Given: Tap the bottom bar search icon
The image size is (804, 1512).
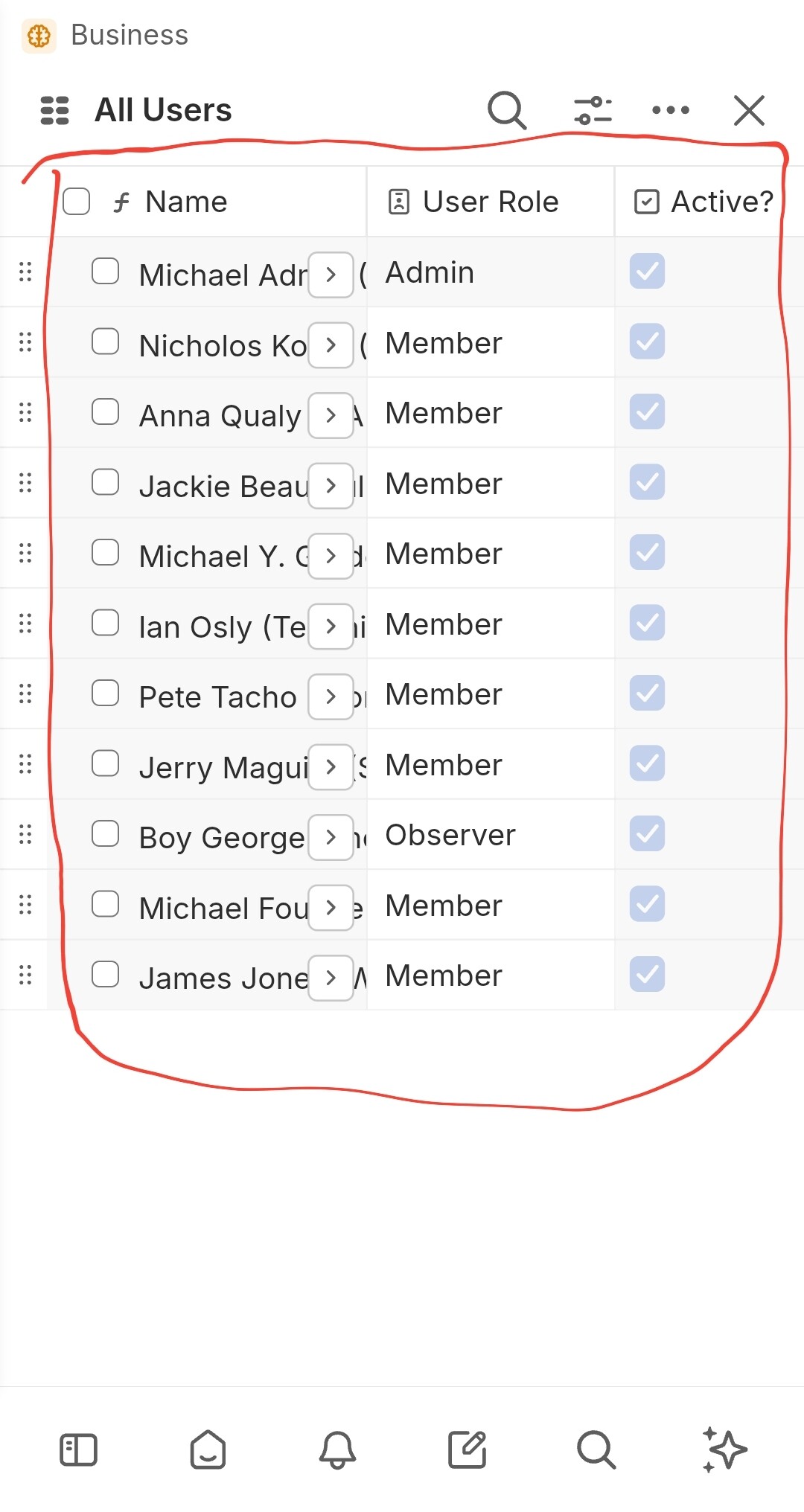Looking at the screenshot, I should [x=596, y=1449].
